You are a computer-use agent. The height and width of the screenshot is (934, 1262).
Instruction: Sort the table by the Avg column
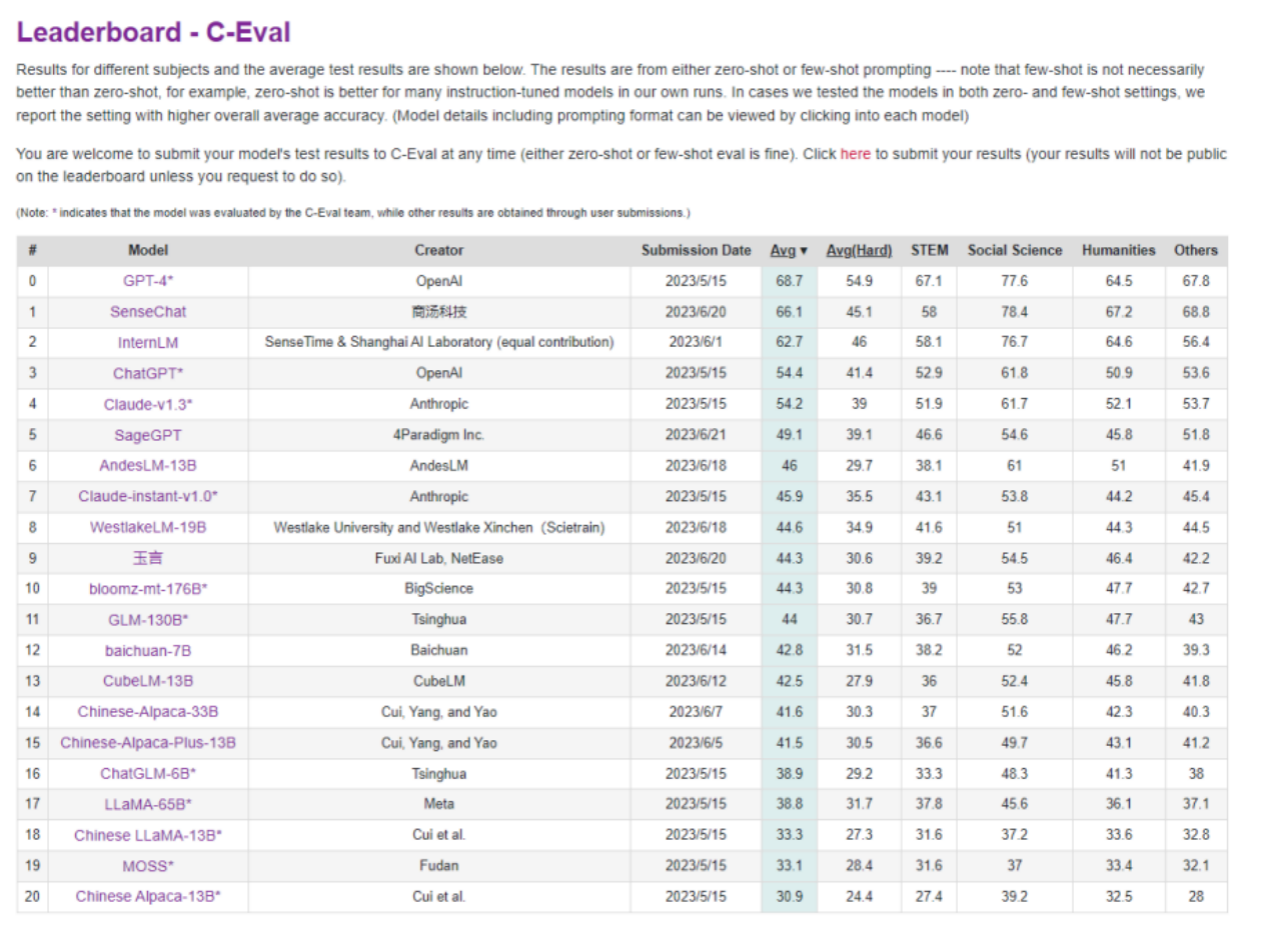(x=789, y=251)
